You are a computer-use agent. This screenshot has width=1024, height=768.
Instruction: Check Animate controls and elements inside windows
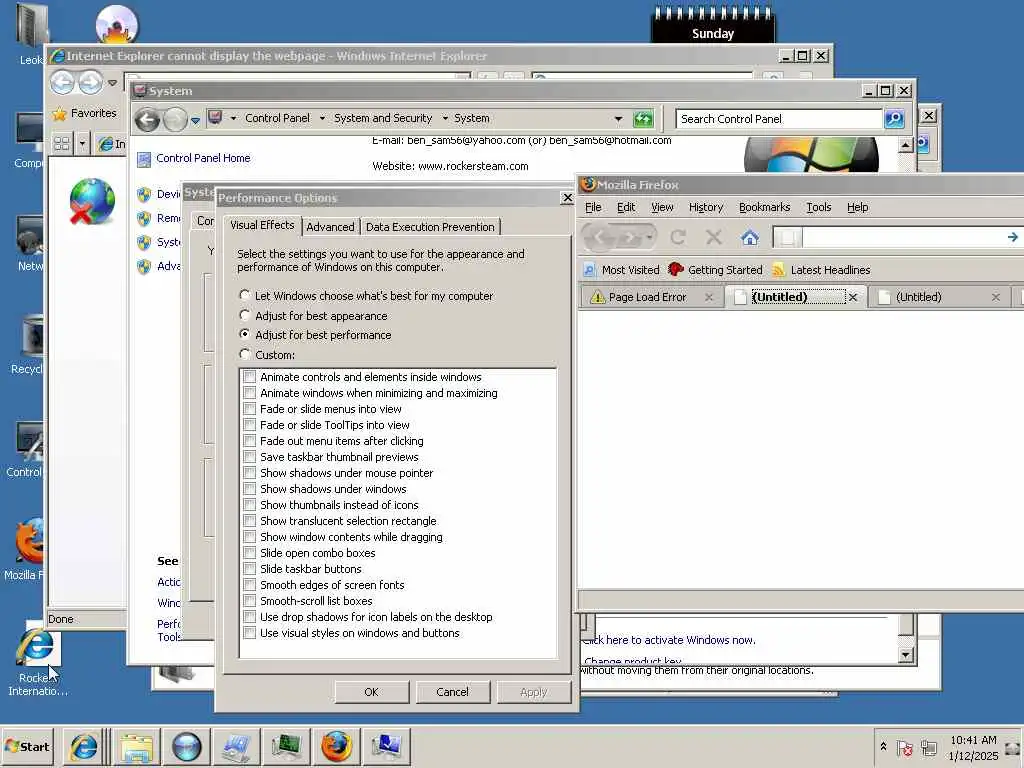coord(249,377)
